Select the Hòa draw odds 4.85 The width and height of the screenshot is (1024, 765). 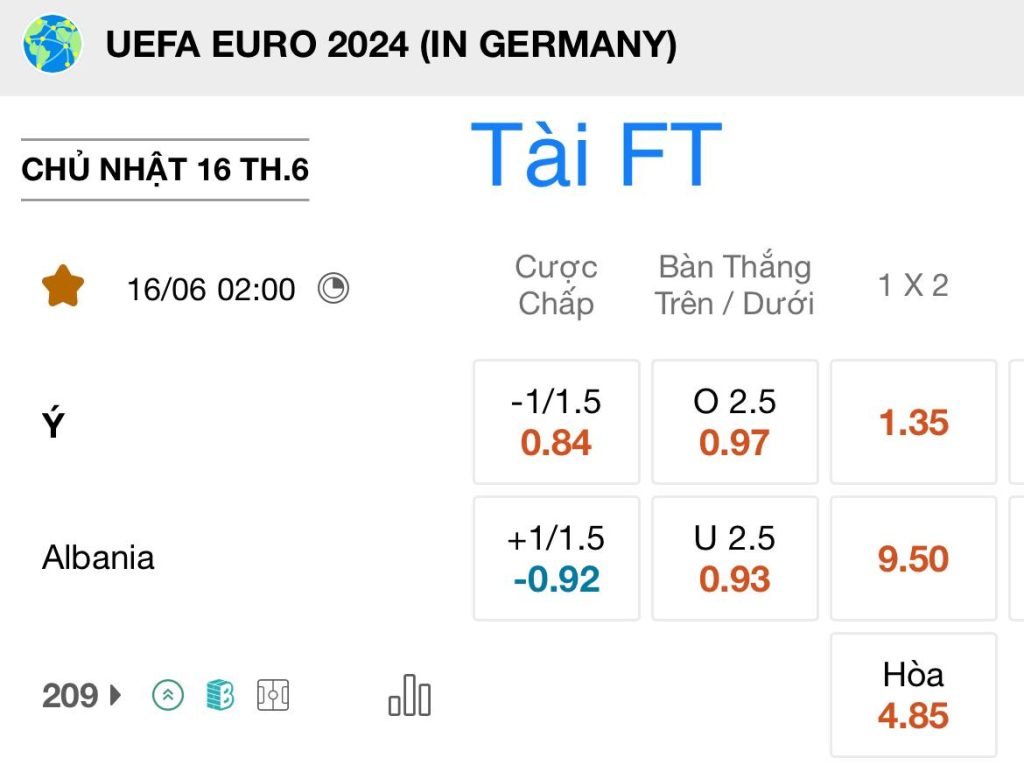[914, 695]
